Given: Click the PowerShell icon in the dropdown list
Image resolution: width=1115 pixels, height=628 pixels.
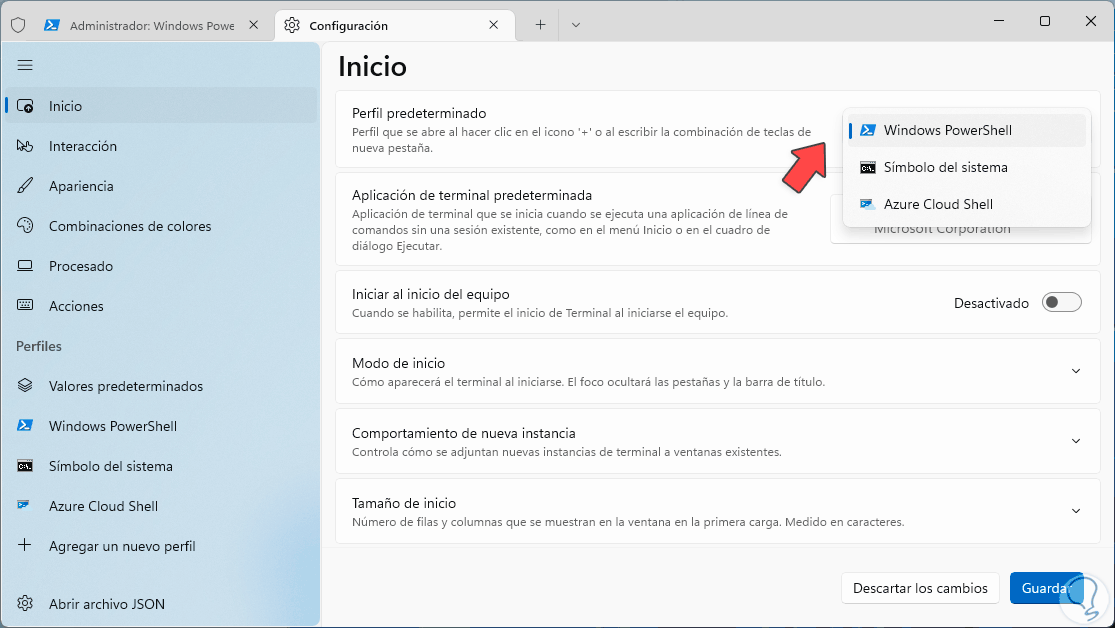Looking at the screenshot, I should [x=868, y=130].
